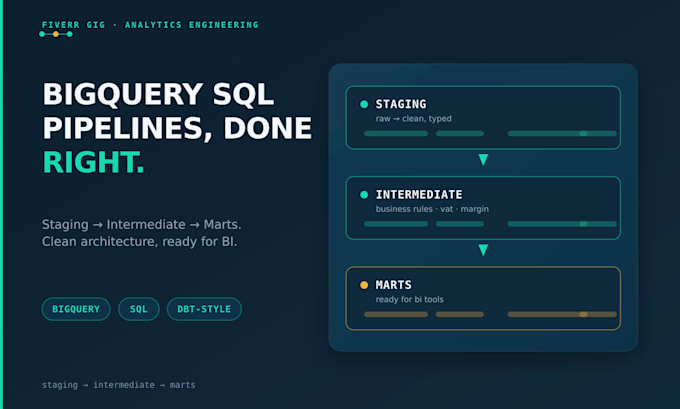The image size is (680, 409).
Task: Click the subtitle 'raw → clean, typed'
Action: tap(413, 118)
